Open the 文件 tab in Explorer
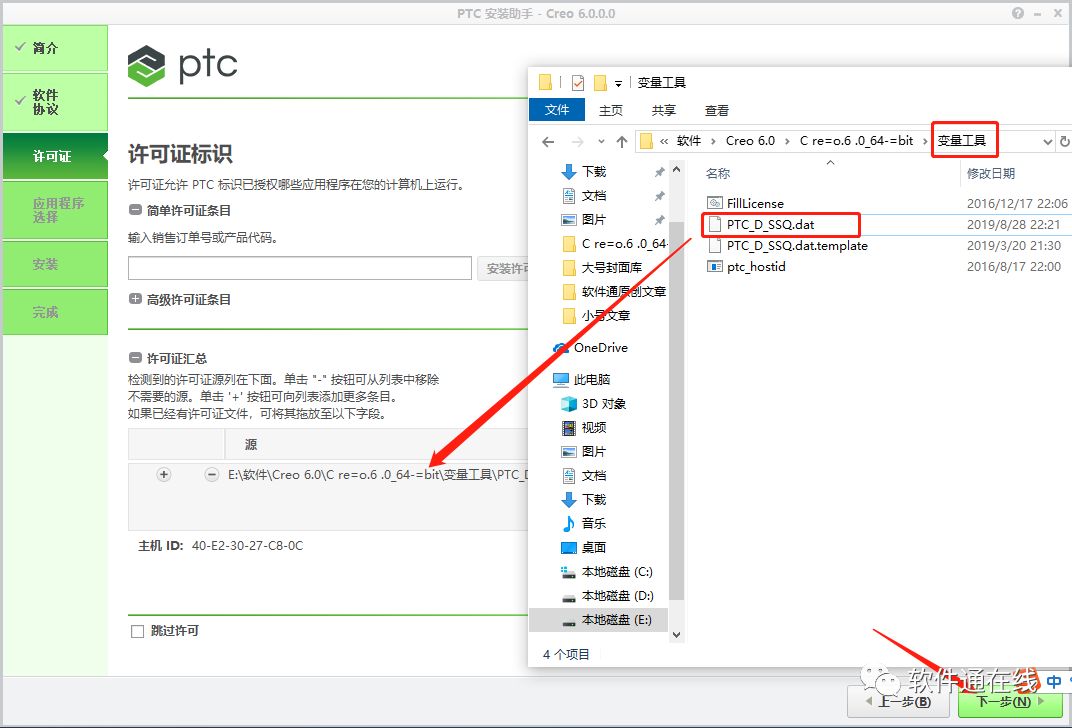Viewport: 1072px width, 728px height. pos(557,109)
